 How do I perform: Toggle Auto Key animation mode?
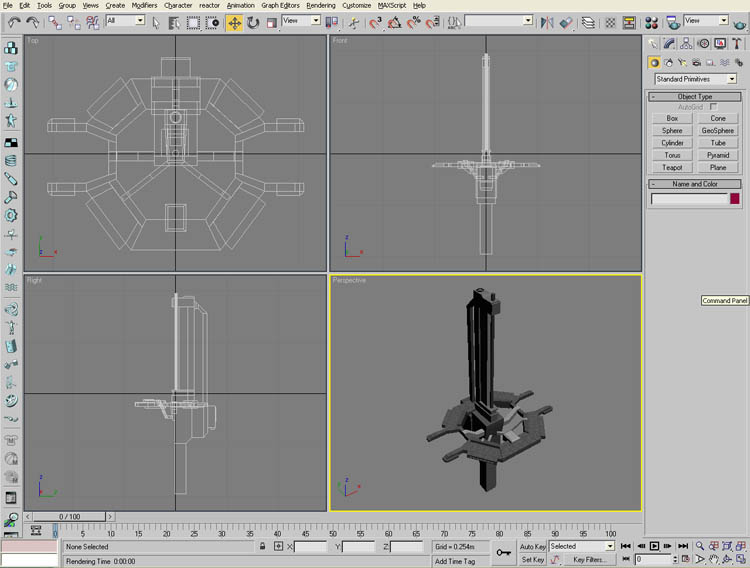click(x=532, y=547)
